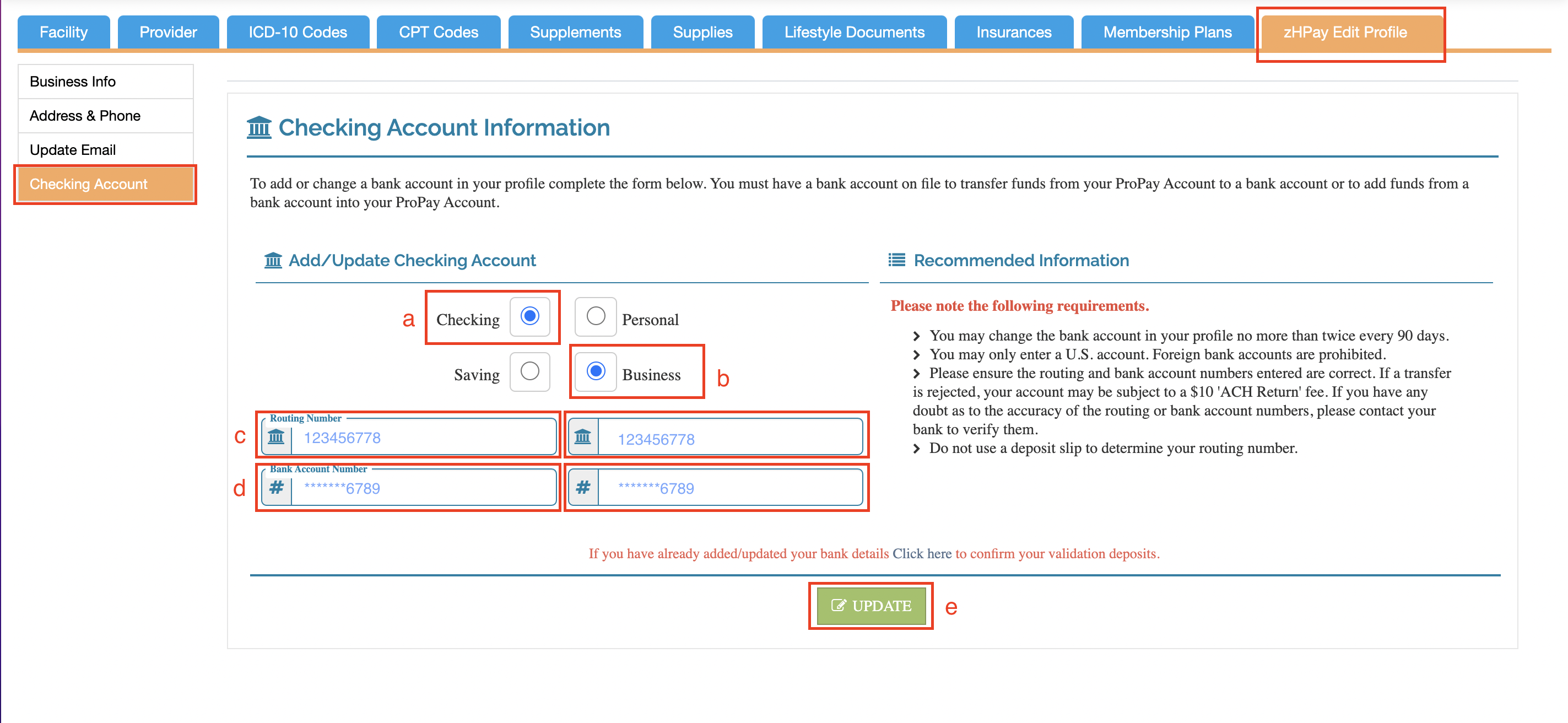
Task: Select the zHPay Edit Profile tab
Action: tap(1351, 33)
